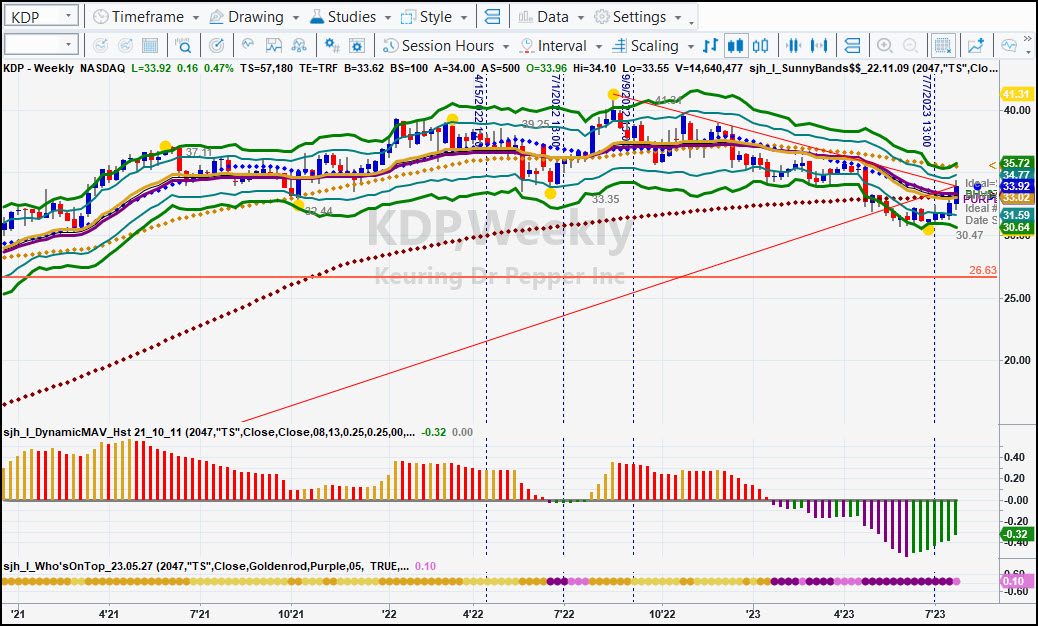Zoom in using the magnifier plus icon
The image size is (1038, 626).
(x=884, y=46)
